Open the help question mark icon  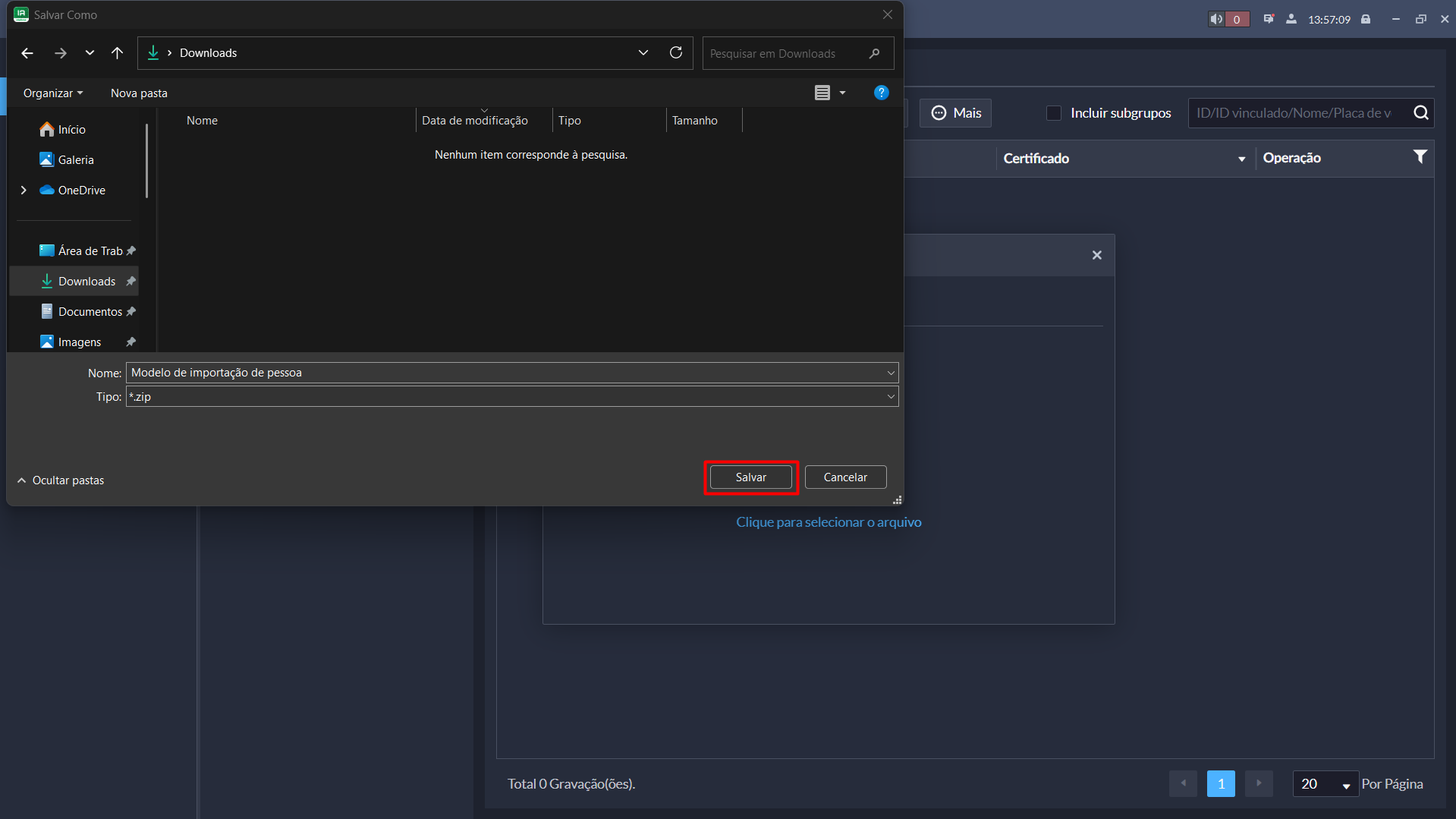point(881,93)
